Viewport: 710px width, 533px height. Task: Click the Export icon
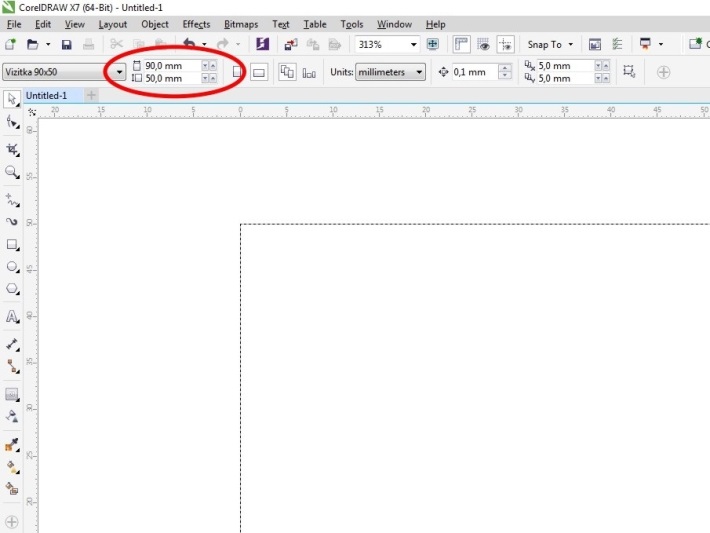[x=313, y=44]
